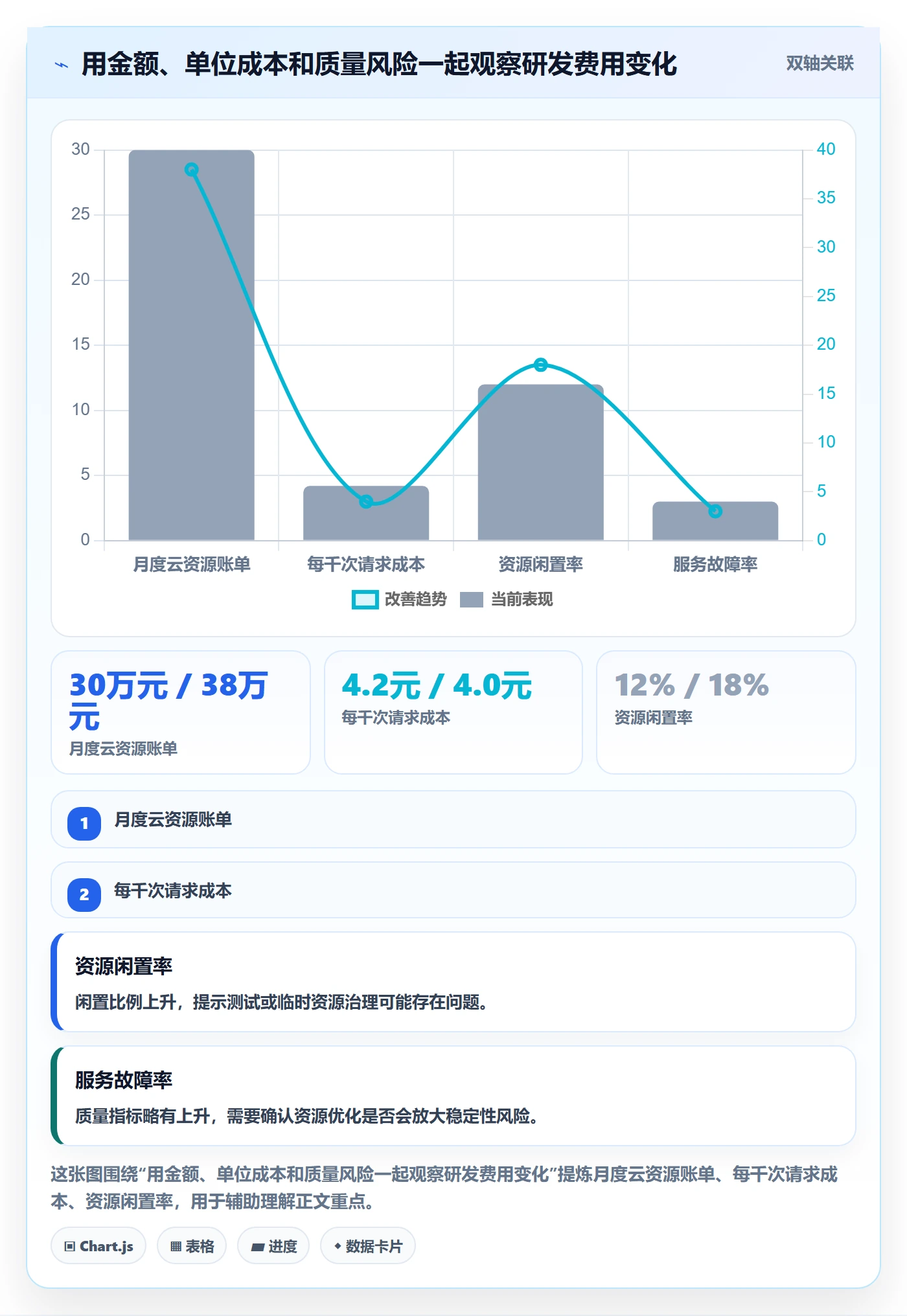The width and height of the screenshot is (907, 1316).
Task: Click the page title 用金额、单位成本和质量风险
Action: 379,64
